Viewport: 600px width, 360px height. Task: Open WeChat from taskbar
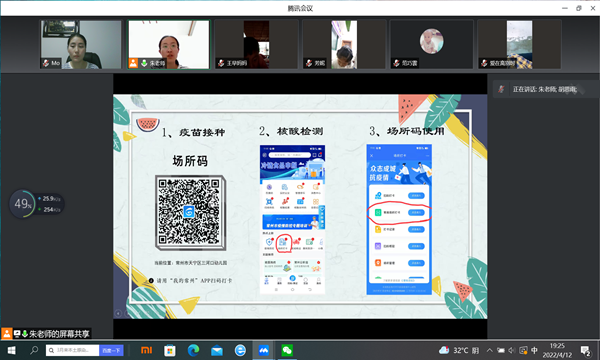[287, 350]
